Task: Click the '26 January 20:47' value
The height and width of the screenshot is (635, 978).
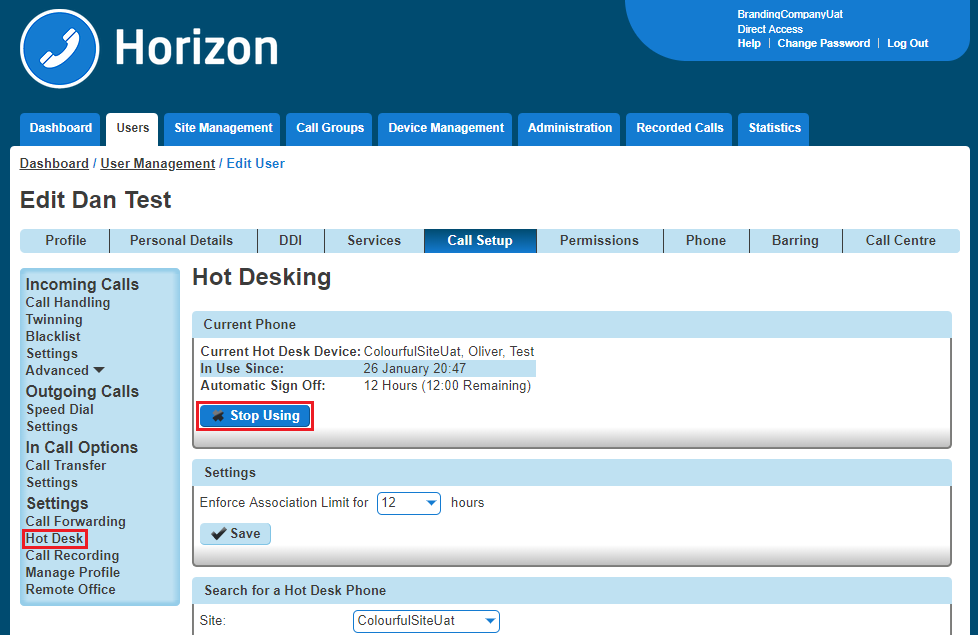Action: 415,369
